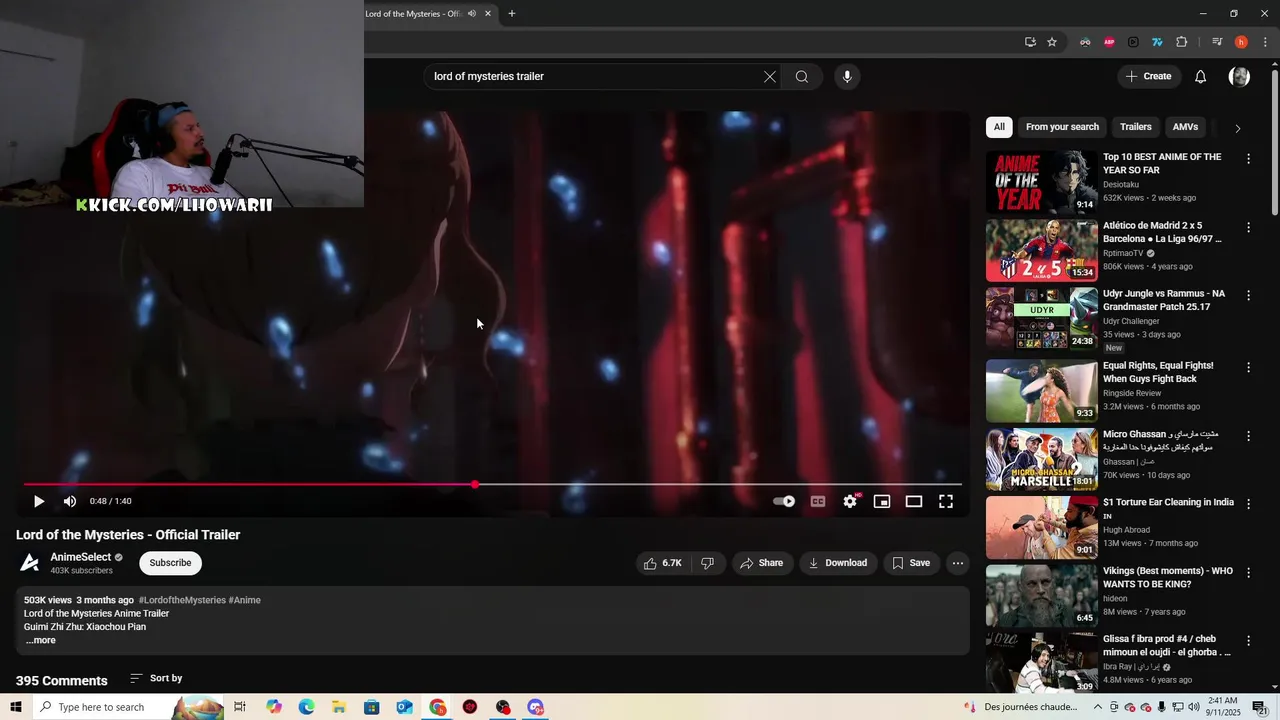Seek to the unplayed part of the timeline
Image resolution: width=1280 pixels, height=720 pixels.
(718, 485)
